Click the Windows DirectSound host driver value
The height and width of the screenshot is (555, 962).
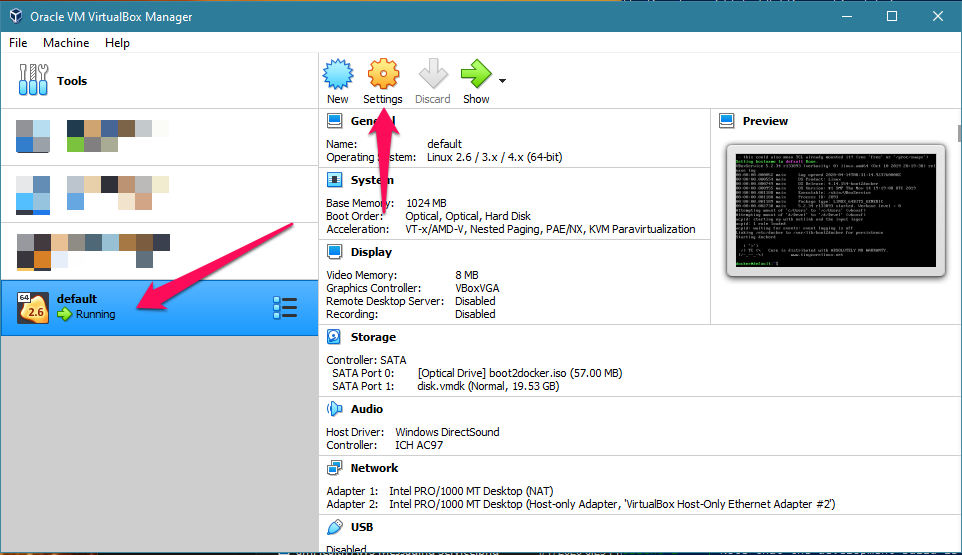click(447, 432)
